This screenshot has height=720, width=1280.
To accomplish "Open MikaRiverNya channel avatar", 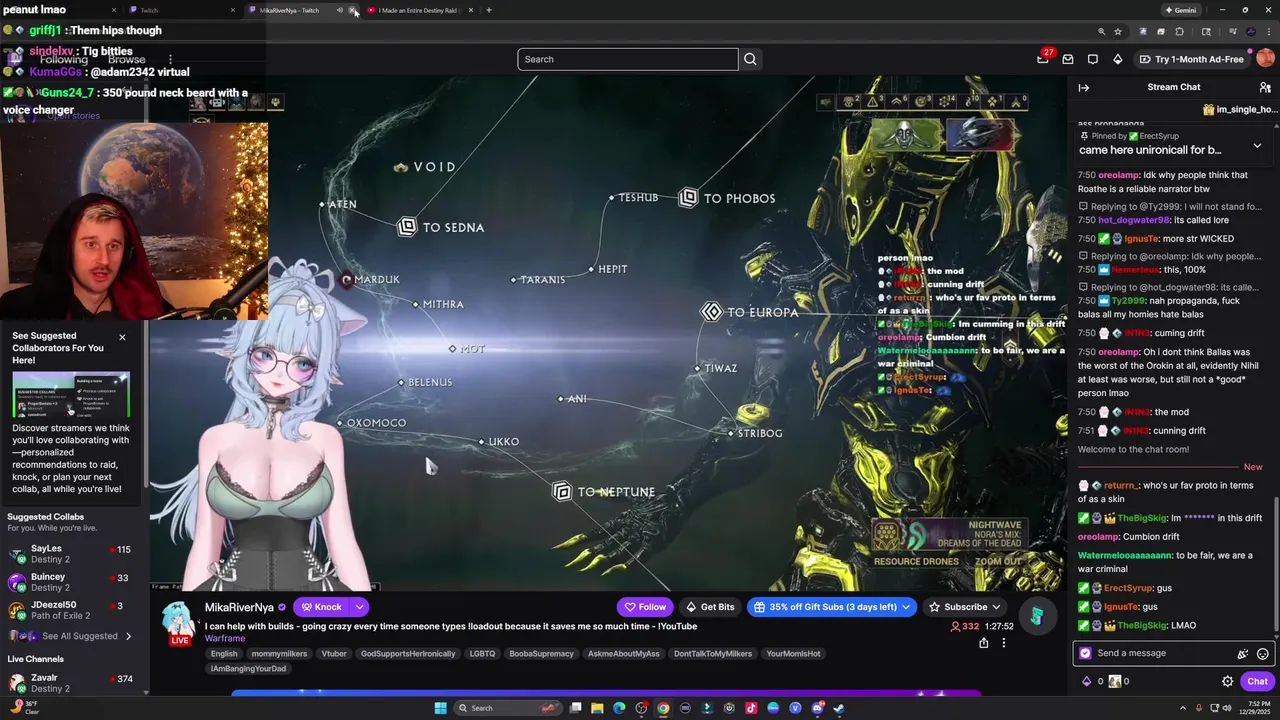I will [179, 621].
